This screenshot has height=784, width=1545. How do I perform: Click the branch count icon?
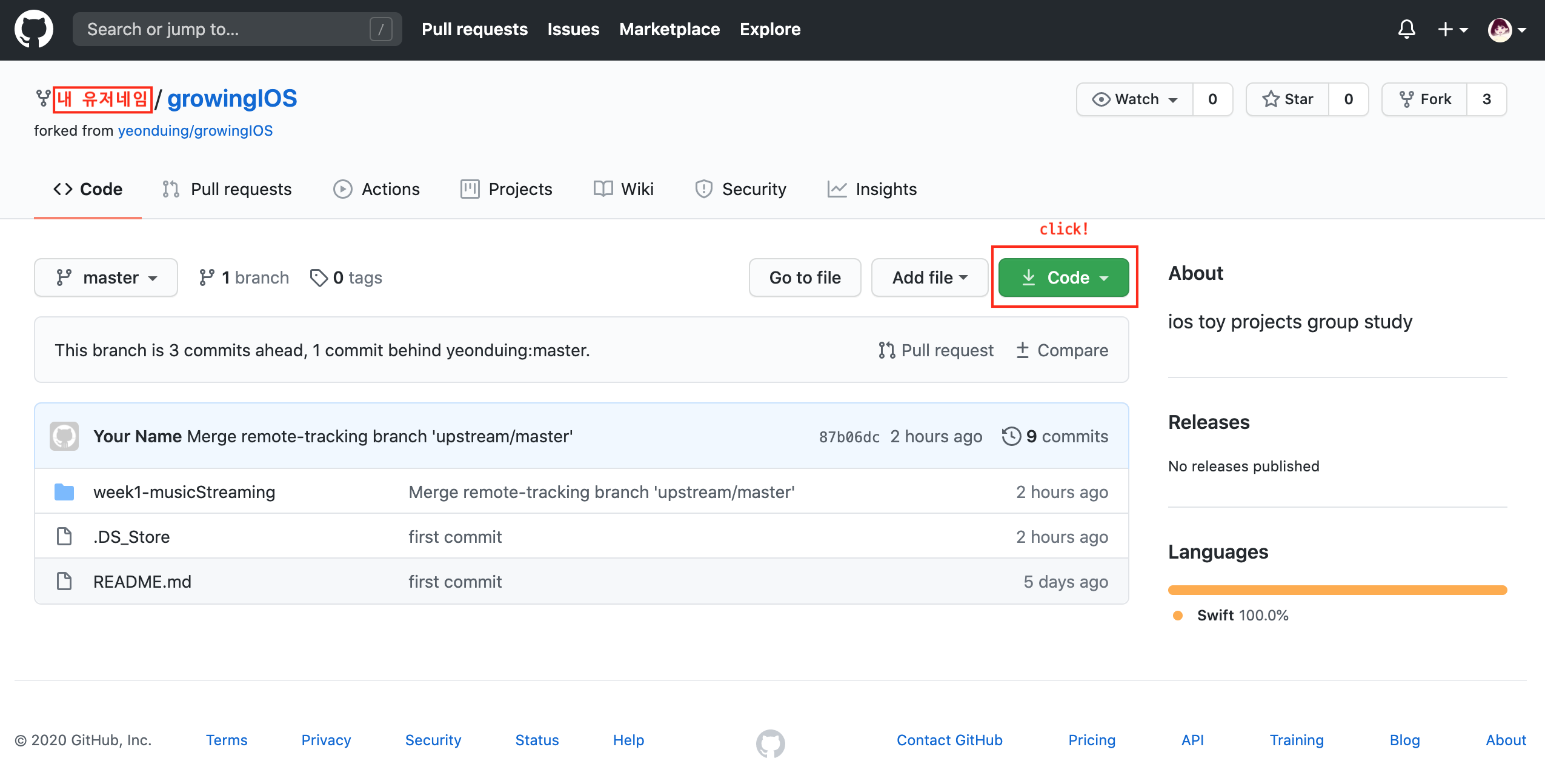[x=207, y=277]
